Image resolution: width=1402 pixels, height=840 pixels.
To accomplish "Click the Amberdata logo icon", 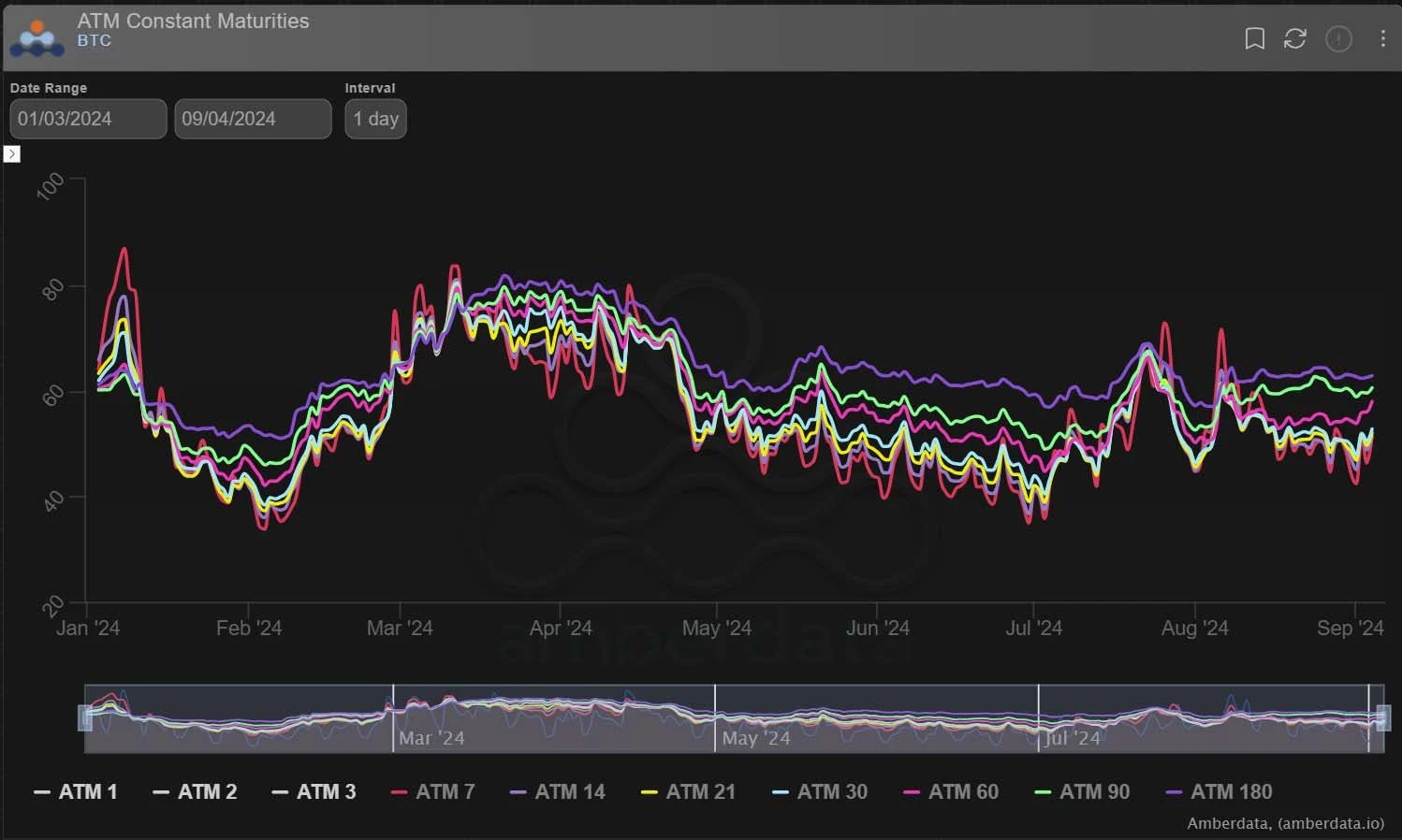I will [37, 37].
